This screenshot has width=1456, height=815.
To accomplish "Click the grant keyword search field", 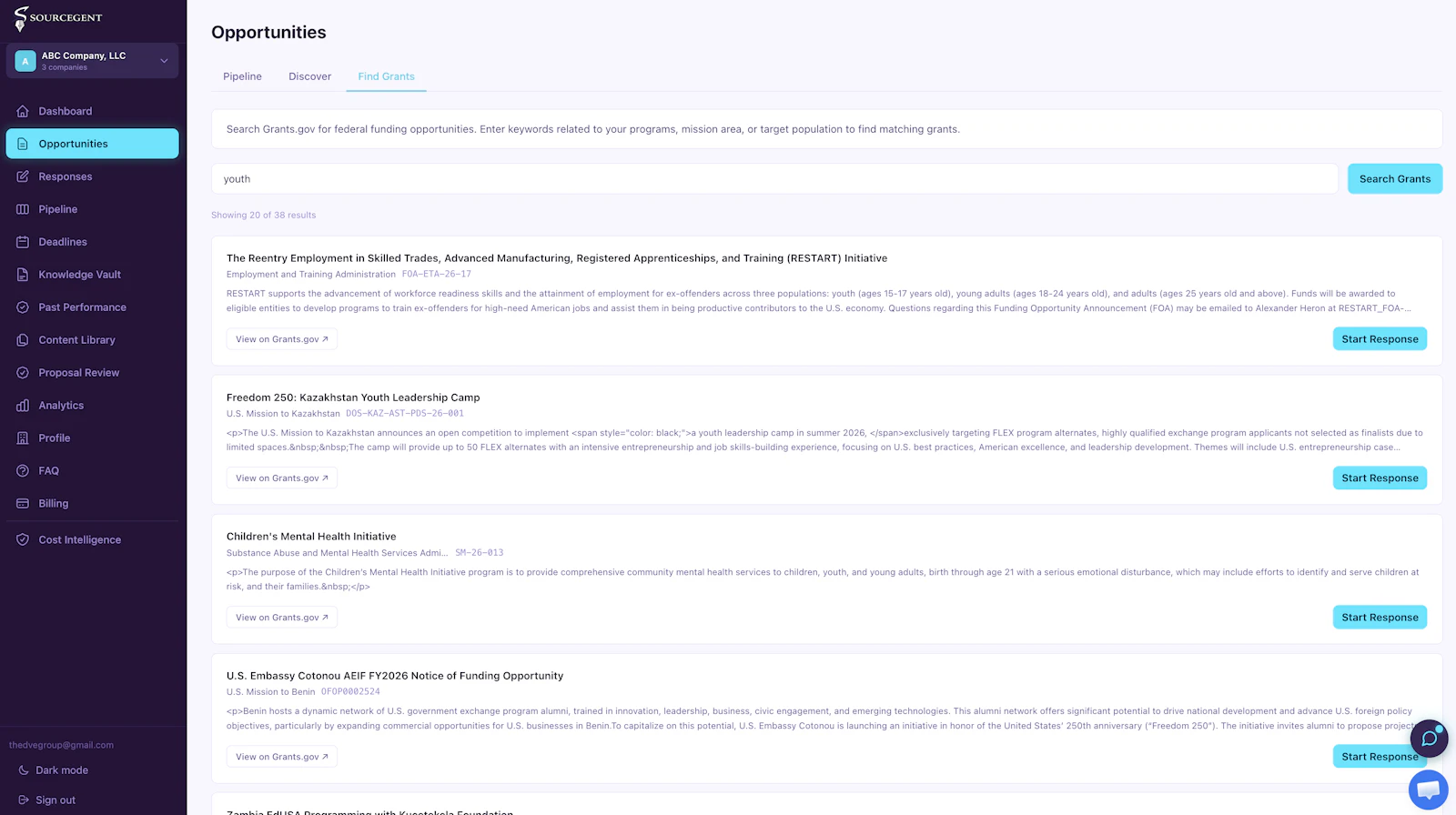I will coord(774,179).
